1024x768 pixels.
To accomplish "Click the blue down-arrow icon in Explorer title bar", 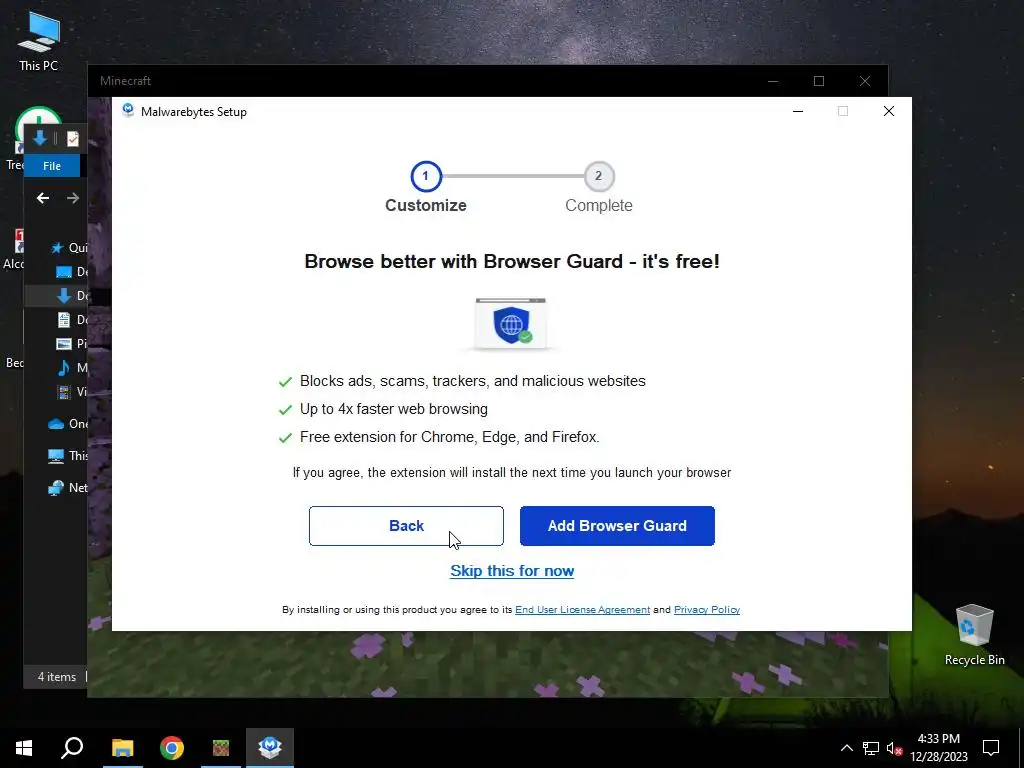I will click(40, 138).
